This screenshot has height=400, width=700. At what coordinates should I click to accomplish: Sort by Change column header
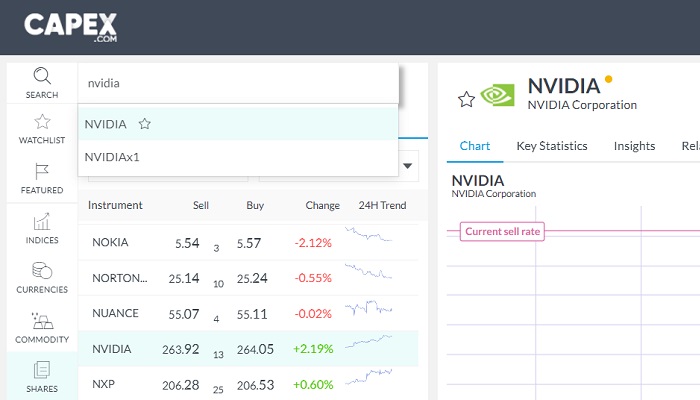point(322,205)
